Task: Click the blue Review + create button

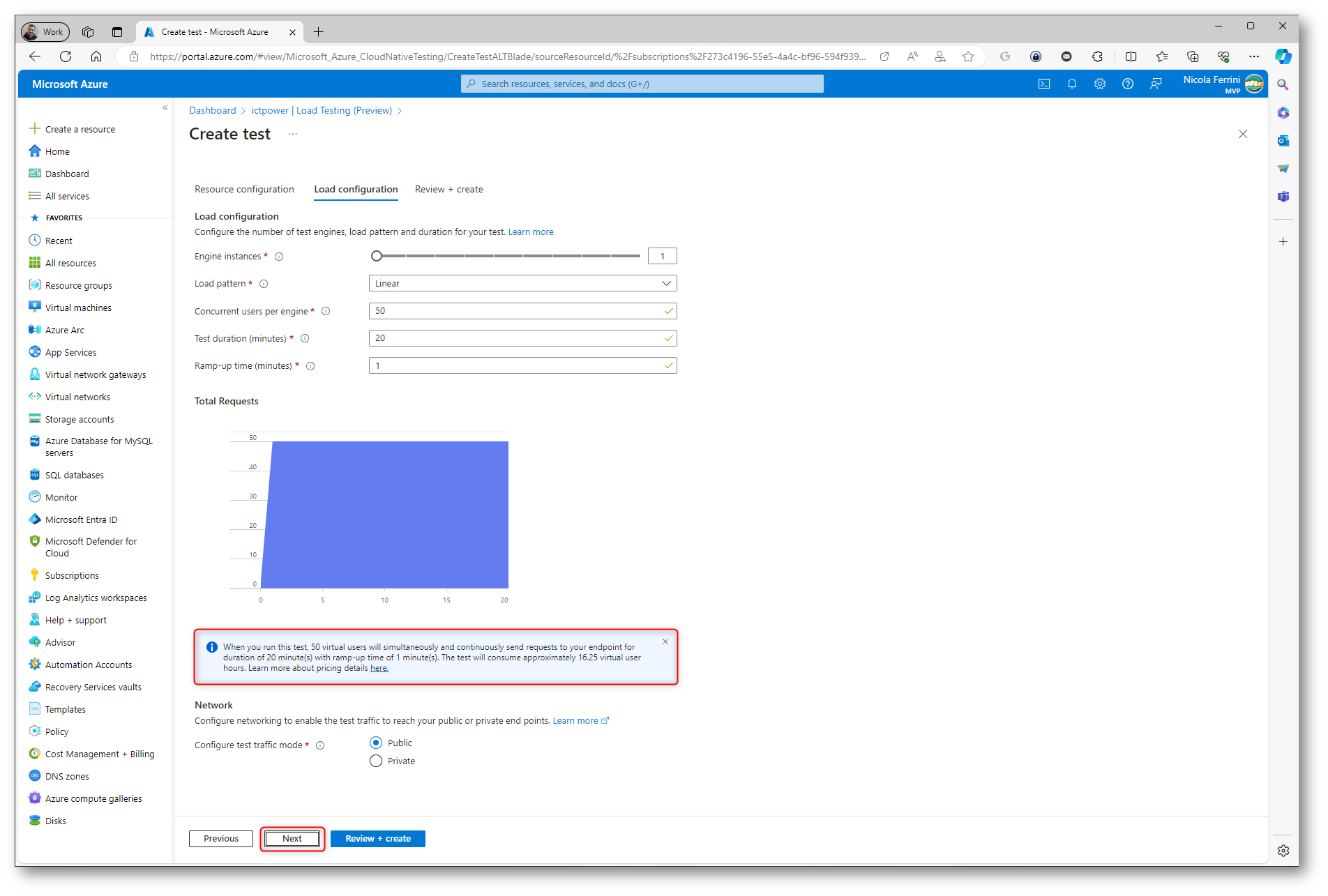Action: point(377,838)
